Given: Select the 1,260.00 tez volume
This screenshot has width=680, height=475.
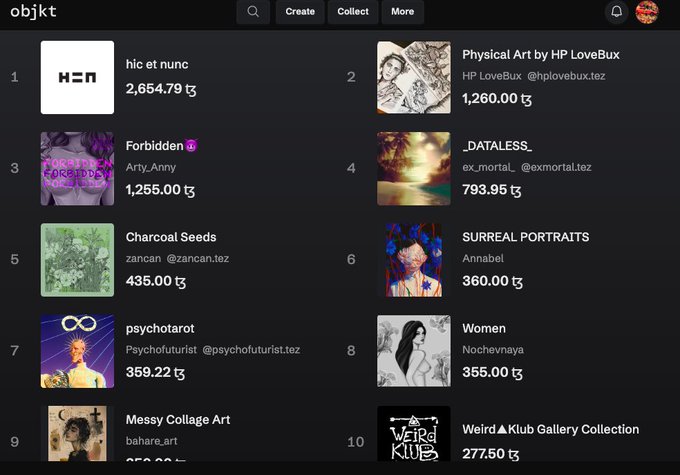Looking at the screenshot, I should (x=497, y=99).
